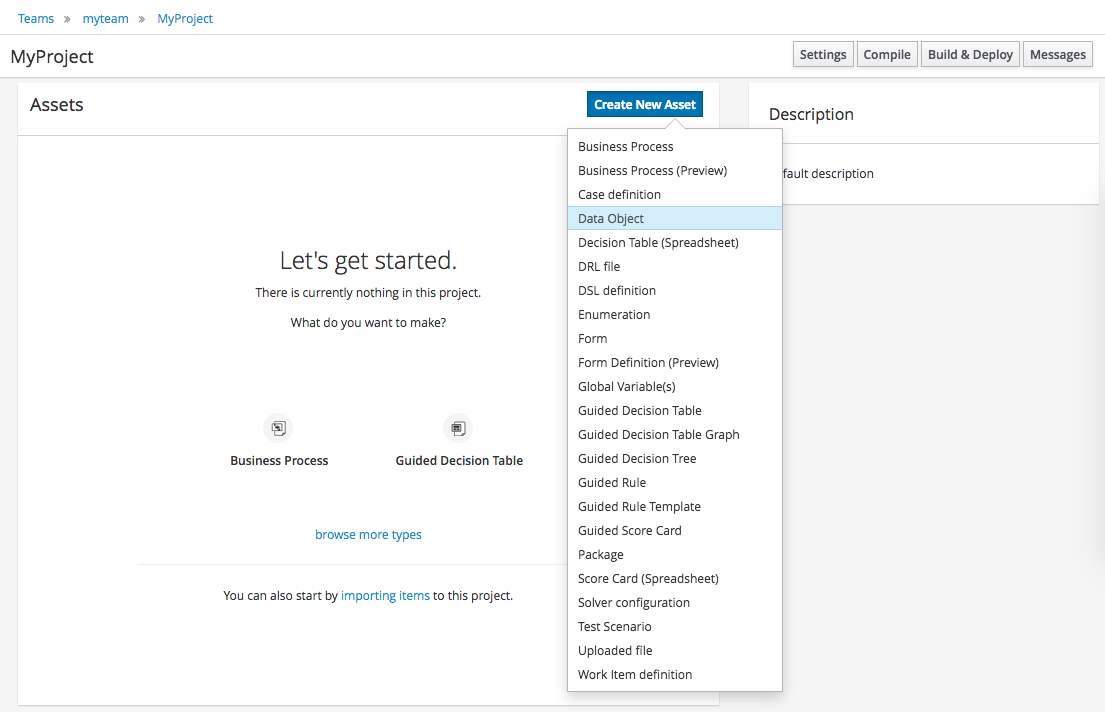Select DRL file menu entry

pyautogui.click(x=674, y=266)
